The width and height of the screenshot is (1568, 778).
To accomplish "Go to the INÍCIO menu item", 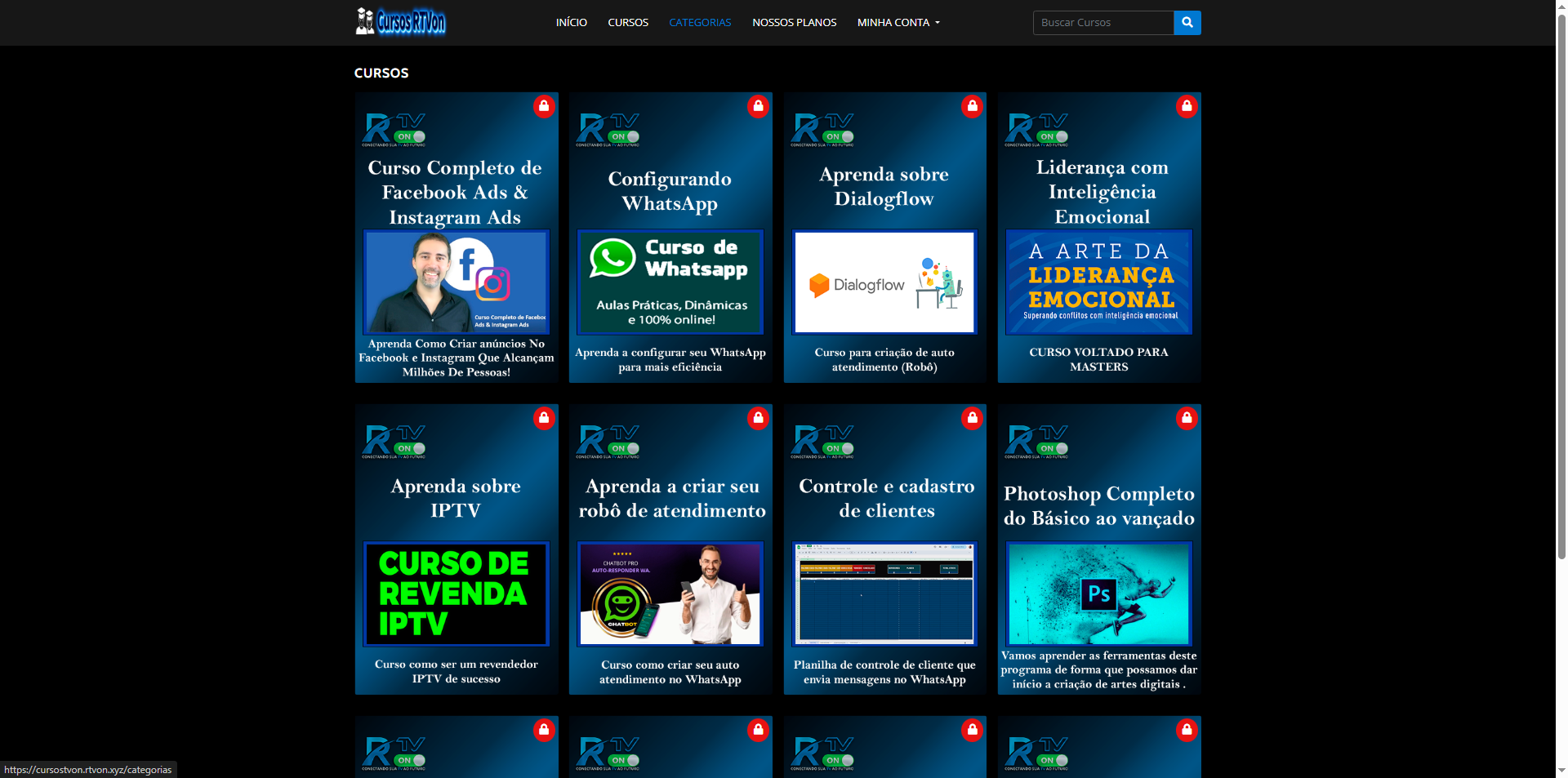I will pos(571,23).
